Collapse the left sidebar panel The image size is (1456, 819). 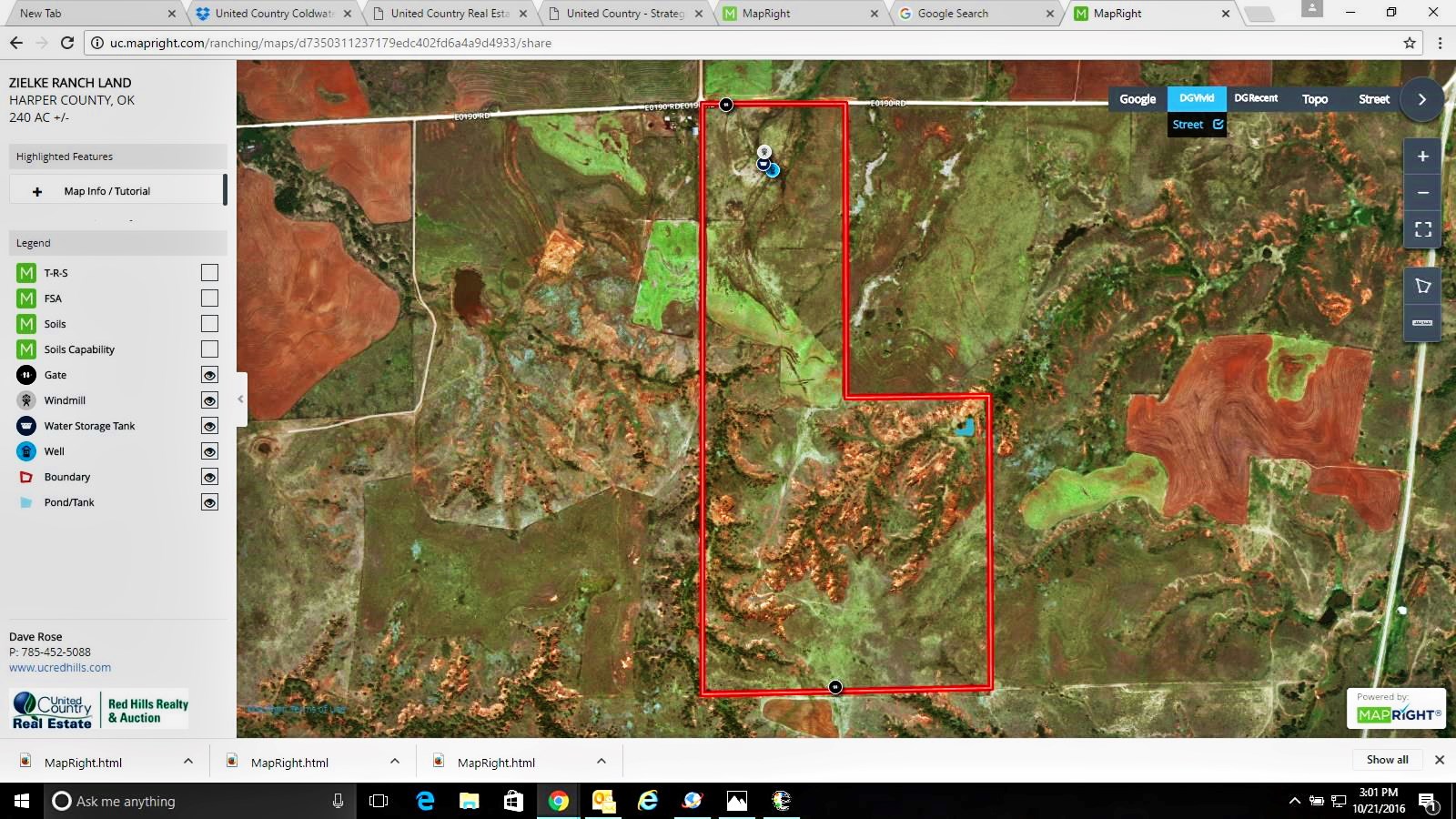point(241,399)
